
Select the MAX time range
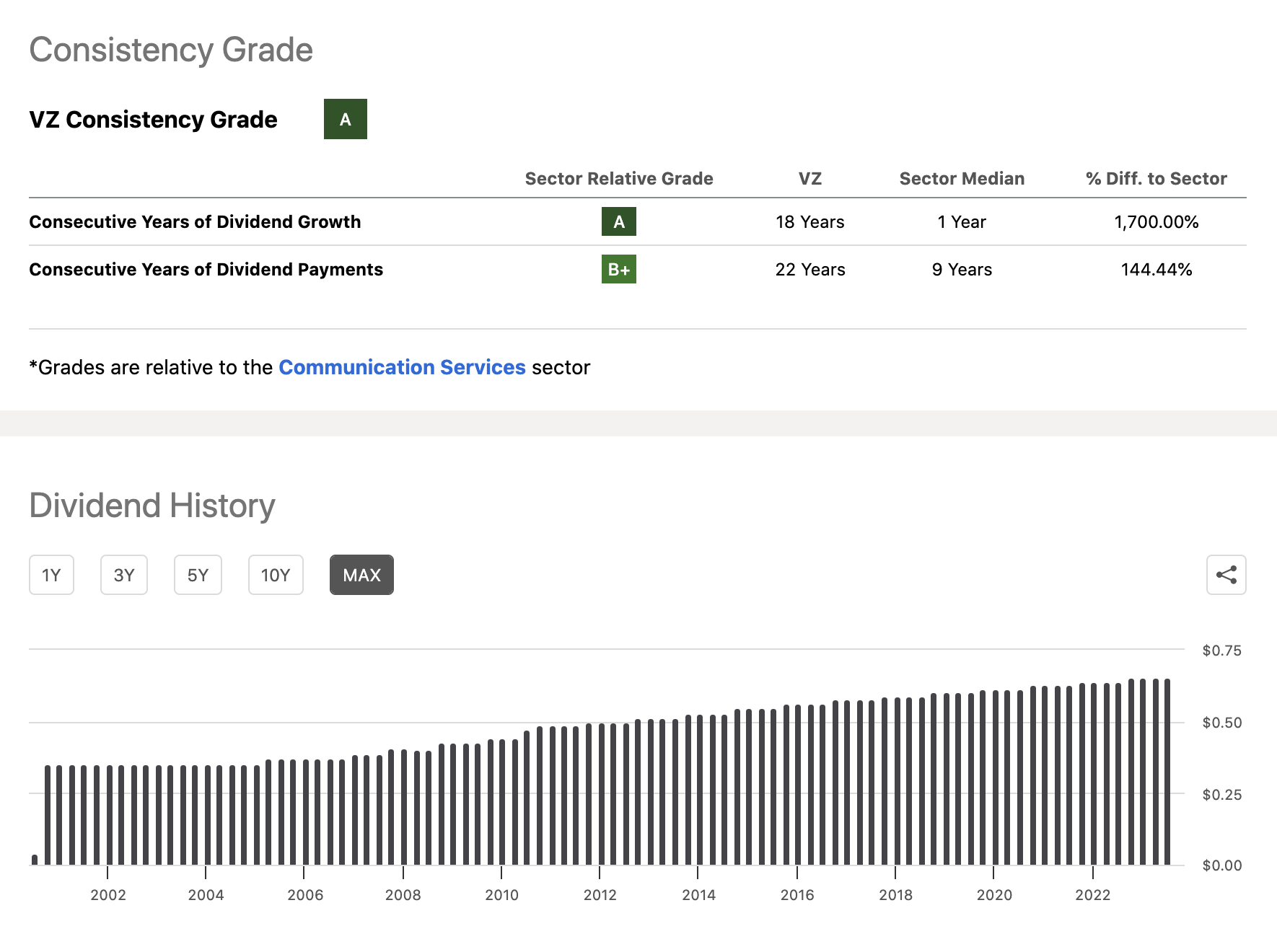361,575
